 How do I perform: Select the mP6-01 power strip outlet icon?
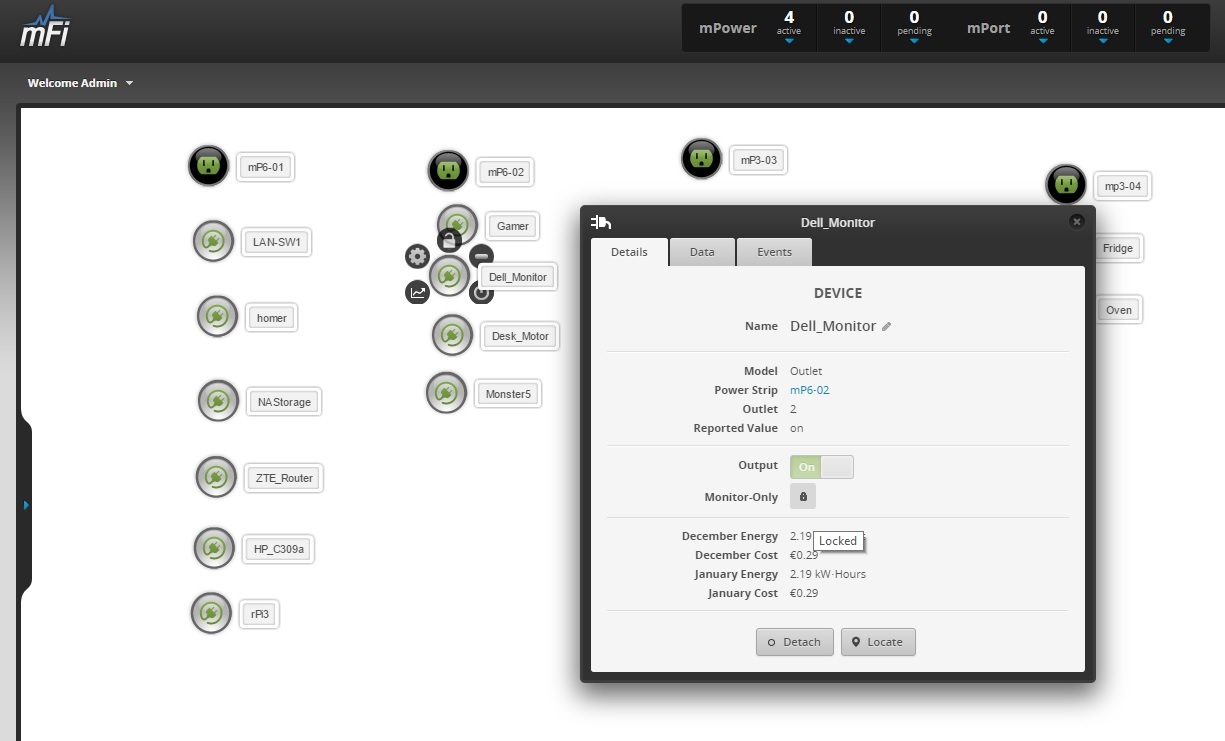pos(208,165)
